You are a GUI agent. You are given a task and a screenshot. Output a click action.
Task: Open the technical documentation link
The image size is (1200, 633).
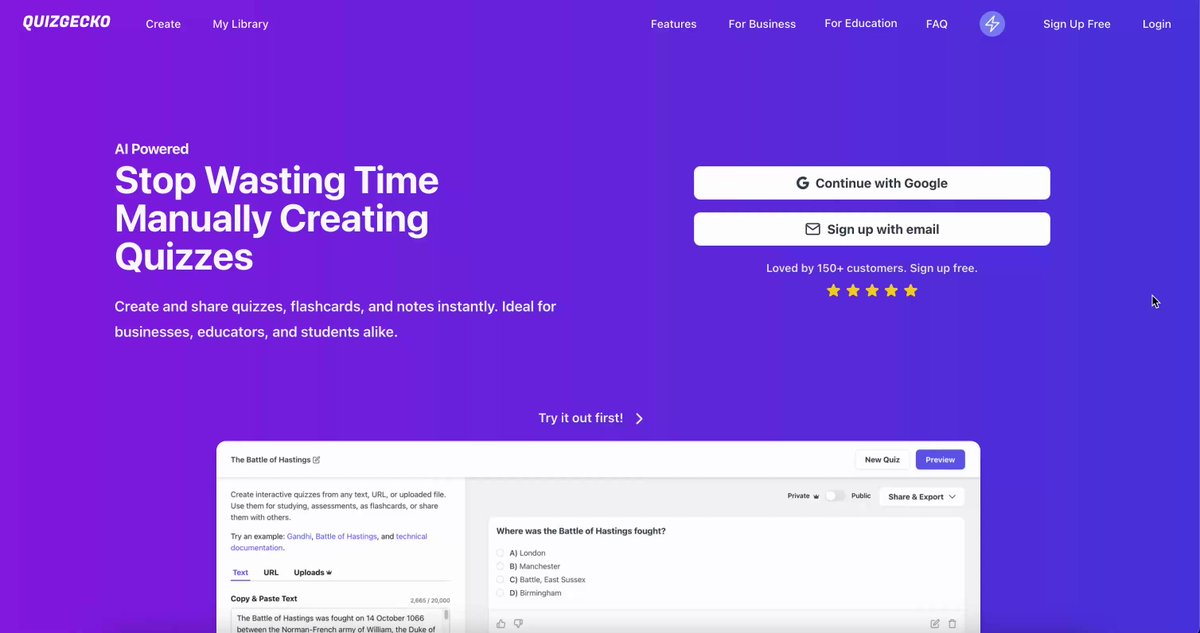coord(411,536)
